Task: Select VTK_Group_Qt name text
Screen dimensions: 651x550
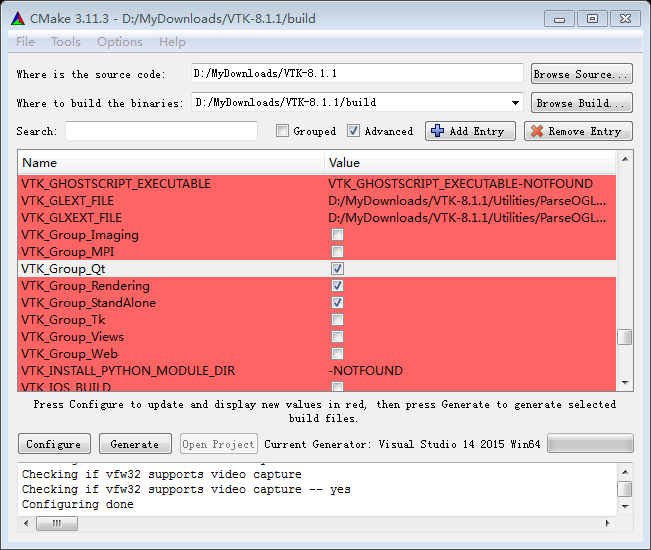Action: click(63, 269)
